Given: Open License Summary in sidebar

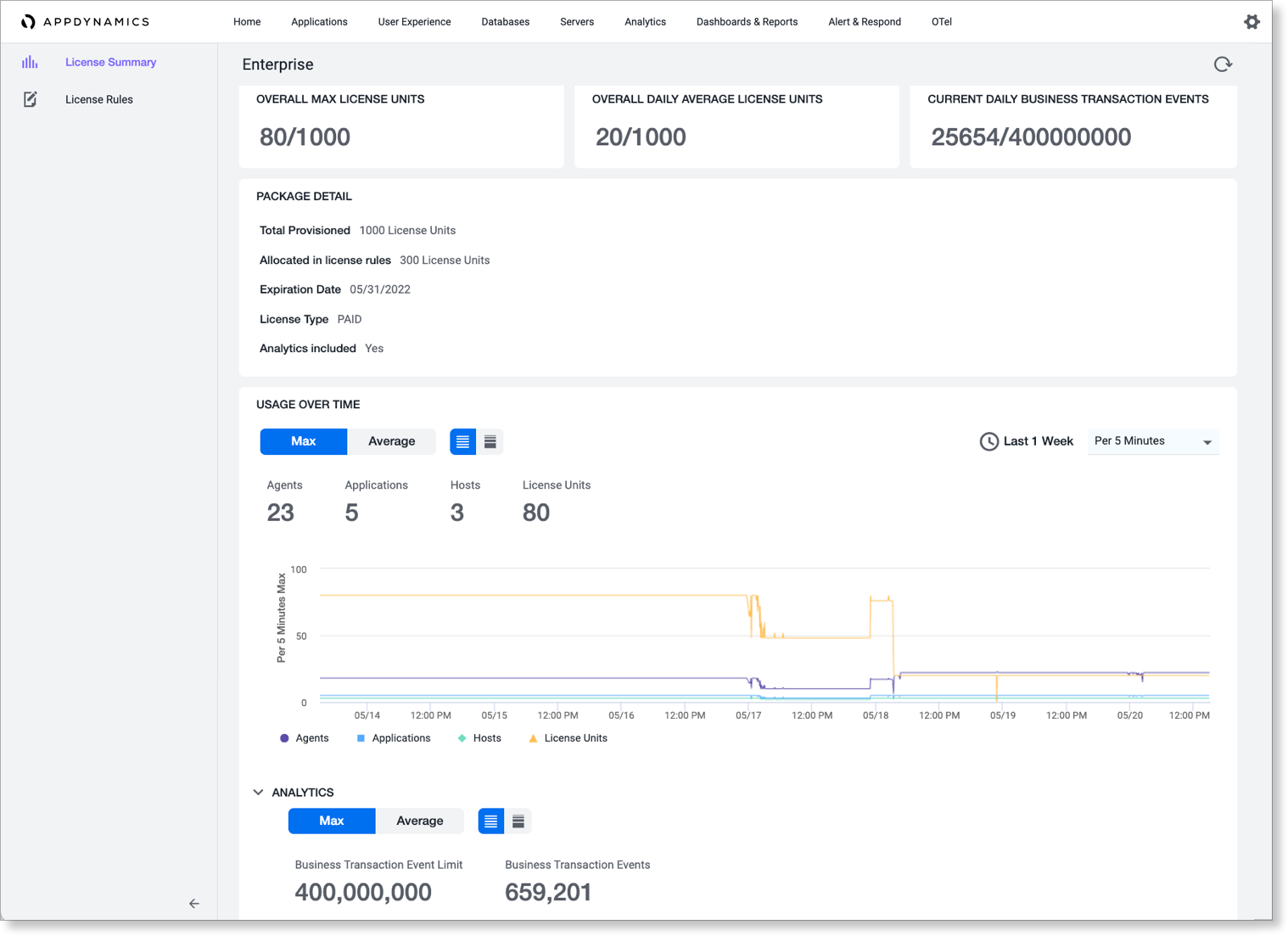Looking at the screenshot, I should click(x=110, y=62).
